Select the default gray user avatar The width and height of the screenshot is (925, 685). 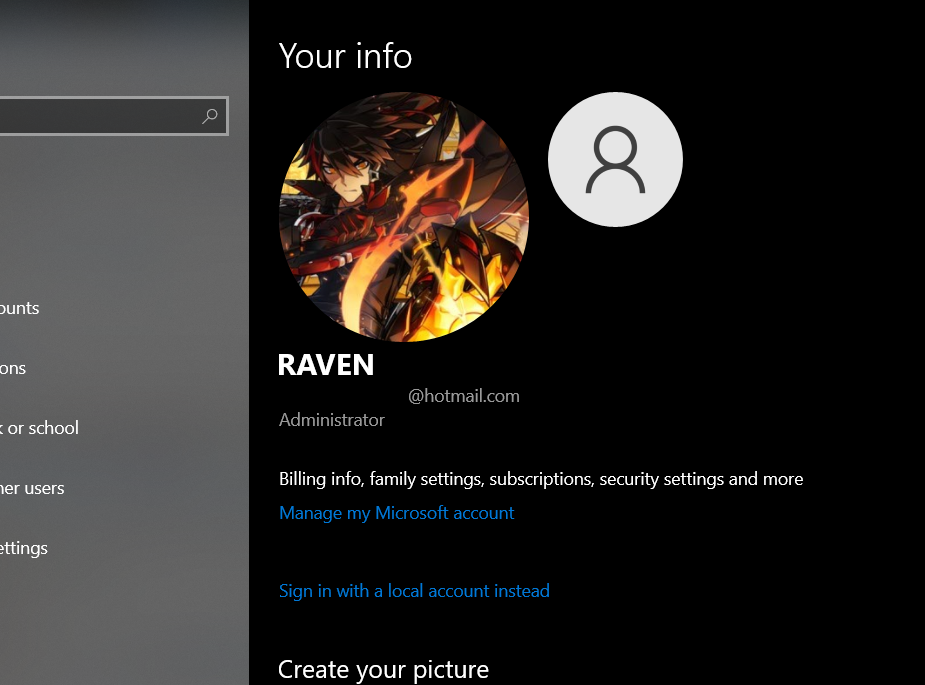[x=615, y=159]
